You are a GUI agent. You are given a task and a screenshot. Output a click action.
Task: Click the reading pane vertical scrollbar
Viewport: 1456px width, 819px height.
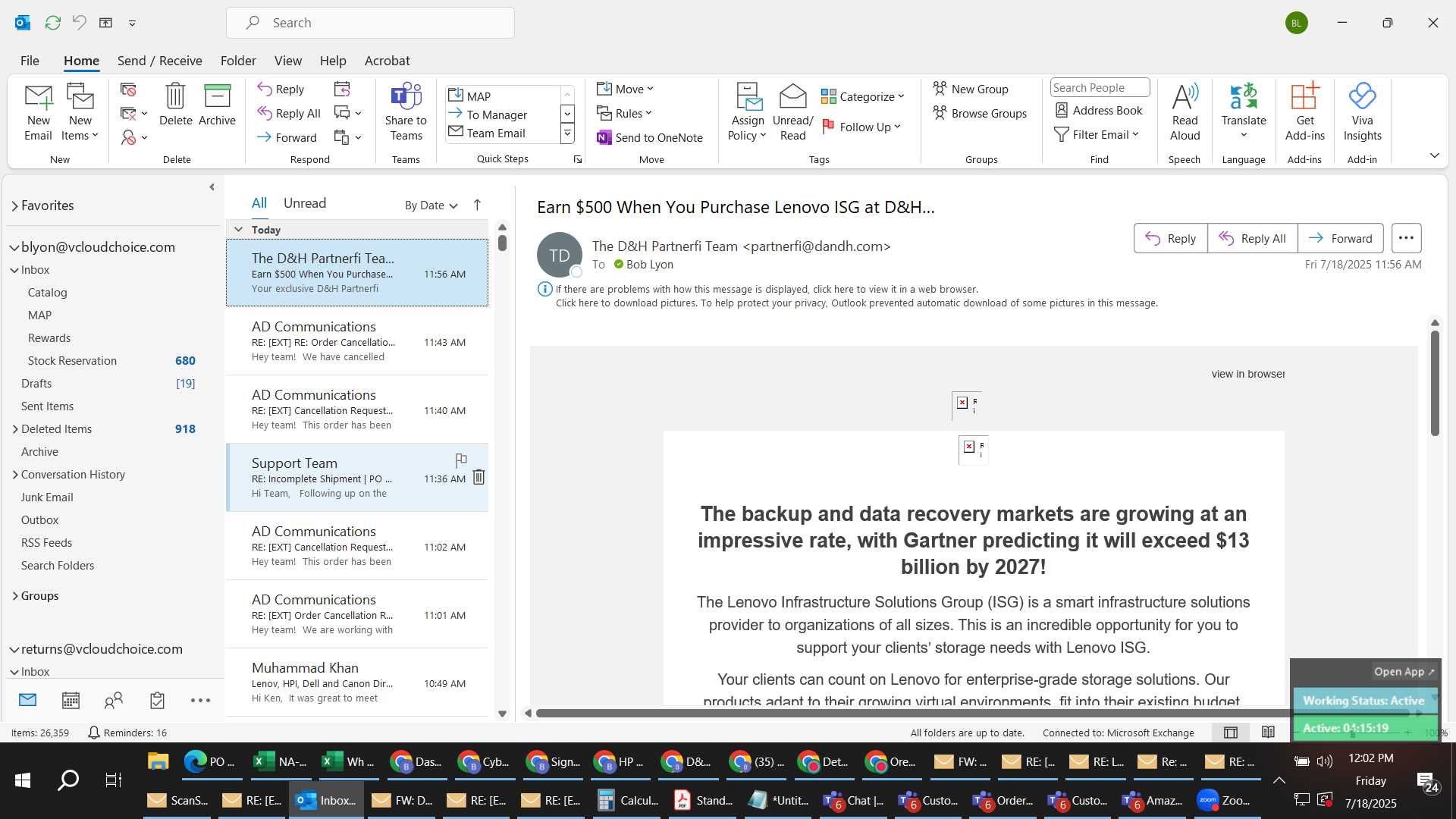pyautogui.click(x=1435, y=383)
